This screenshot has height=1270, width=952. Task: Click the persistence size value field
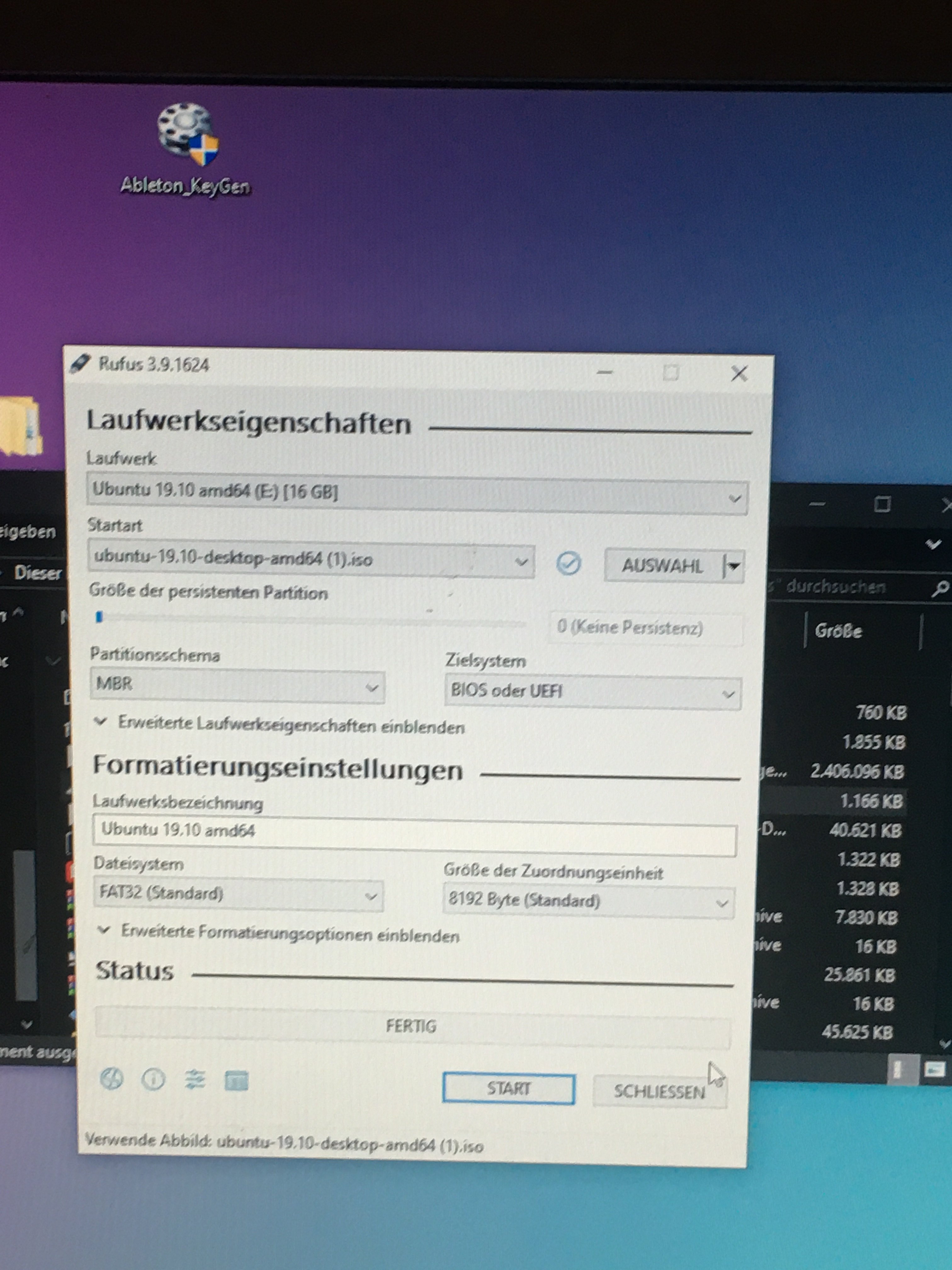[646, 627]
